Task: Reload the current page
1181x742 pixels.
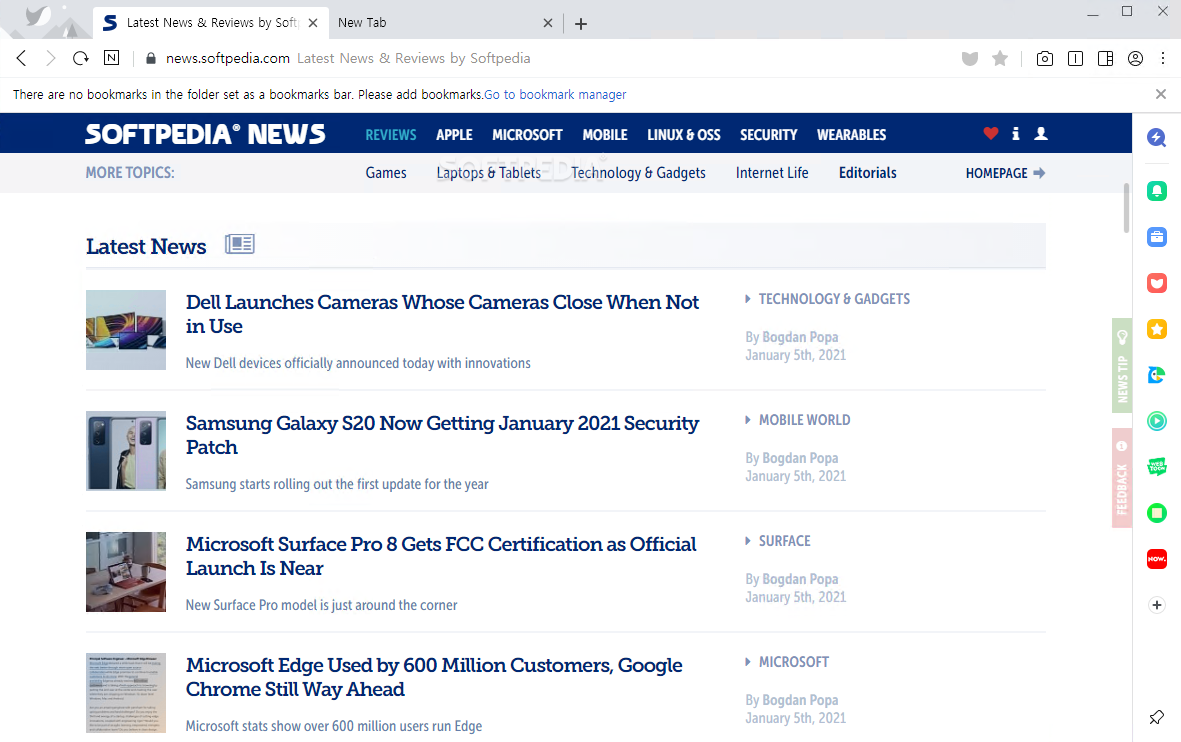Action: click(x=81, y=58)
